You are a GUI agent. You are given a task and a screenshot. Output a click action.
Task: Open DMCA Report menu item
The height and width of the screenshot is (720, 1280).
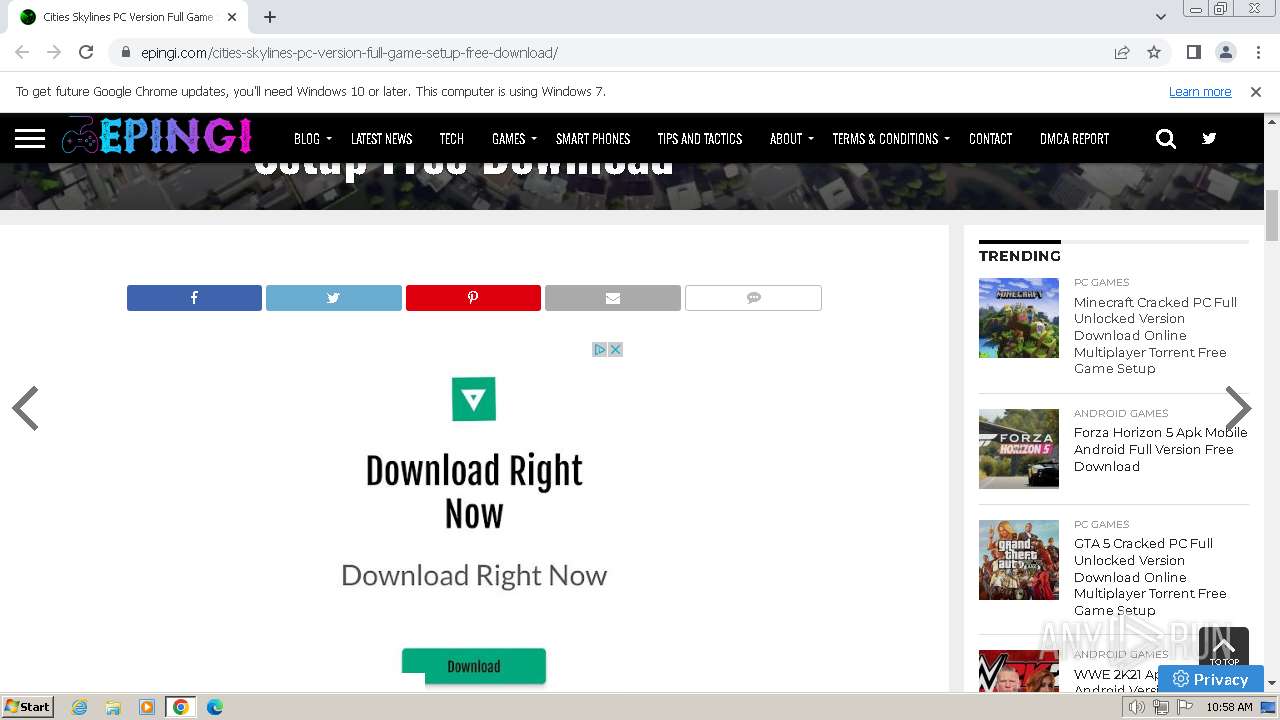1074,139
